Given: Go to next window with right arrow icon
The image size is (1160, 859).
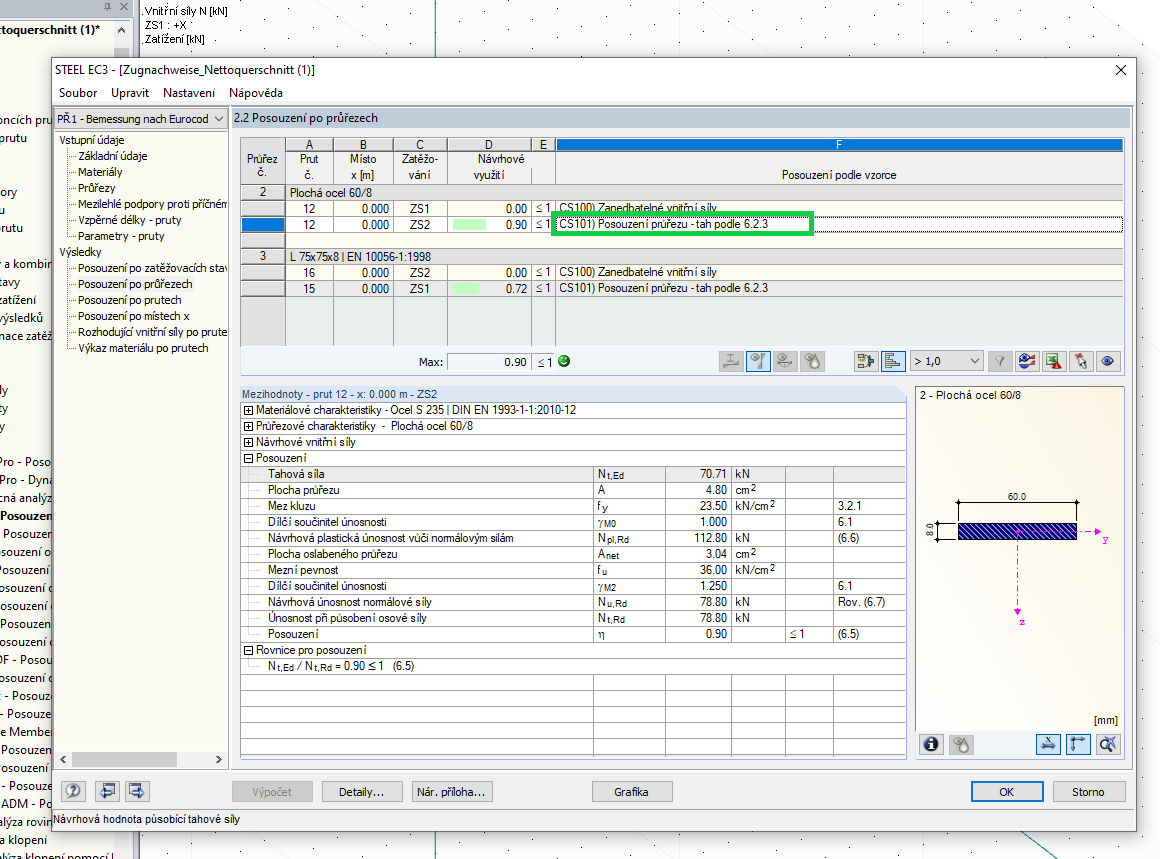Looking at the screenshot, I should click(137, 791).
